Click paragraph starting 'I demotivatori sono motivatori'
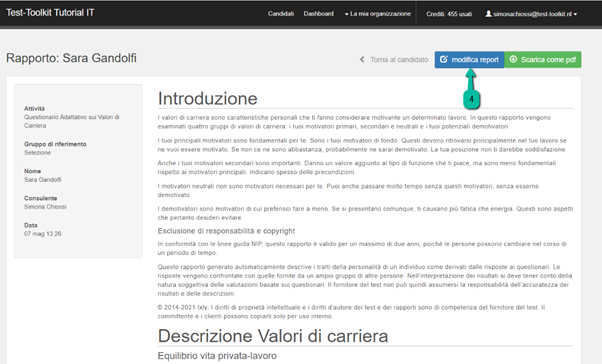 point(365,213)
